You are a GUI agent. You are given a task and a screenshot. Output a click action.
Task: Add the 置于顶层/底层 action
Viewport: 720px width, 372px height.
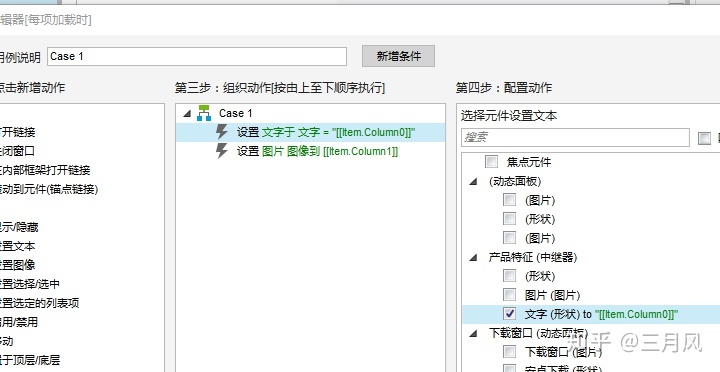[30, 360]
